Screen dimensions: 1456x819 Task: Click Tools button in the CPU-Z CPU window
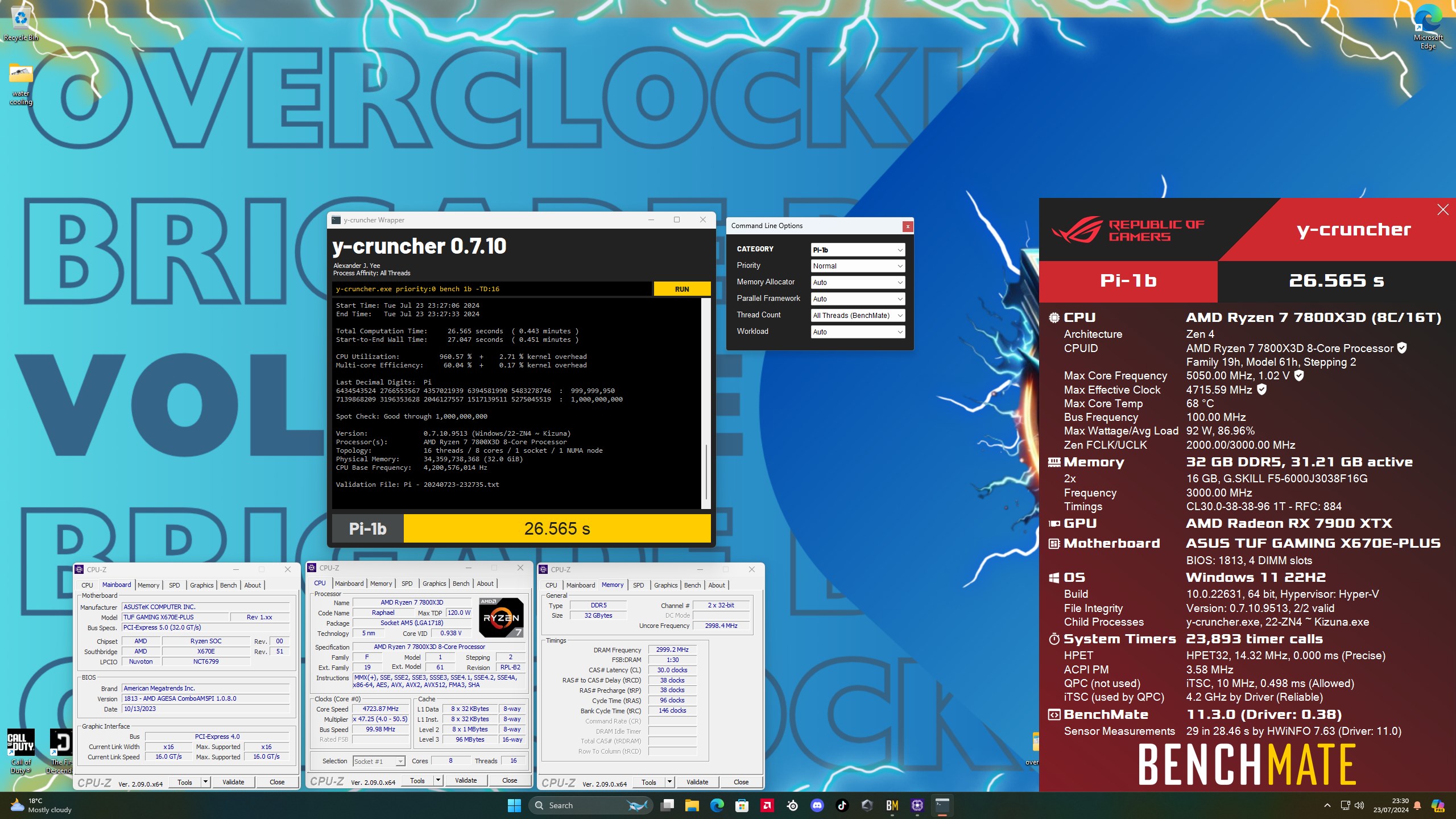417,780
